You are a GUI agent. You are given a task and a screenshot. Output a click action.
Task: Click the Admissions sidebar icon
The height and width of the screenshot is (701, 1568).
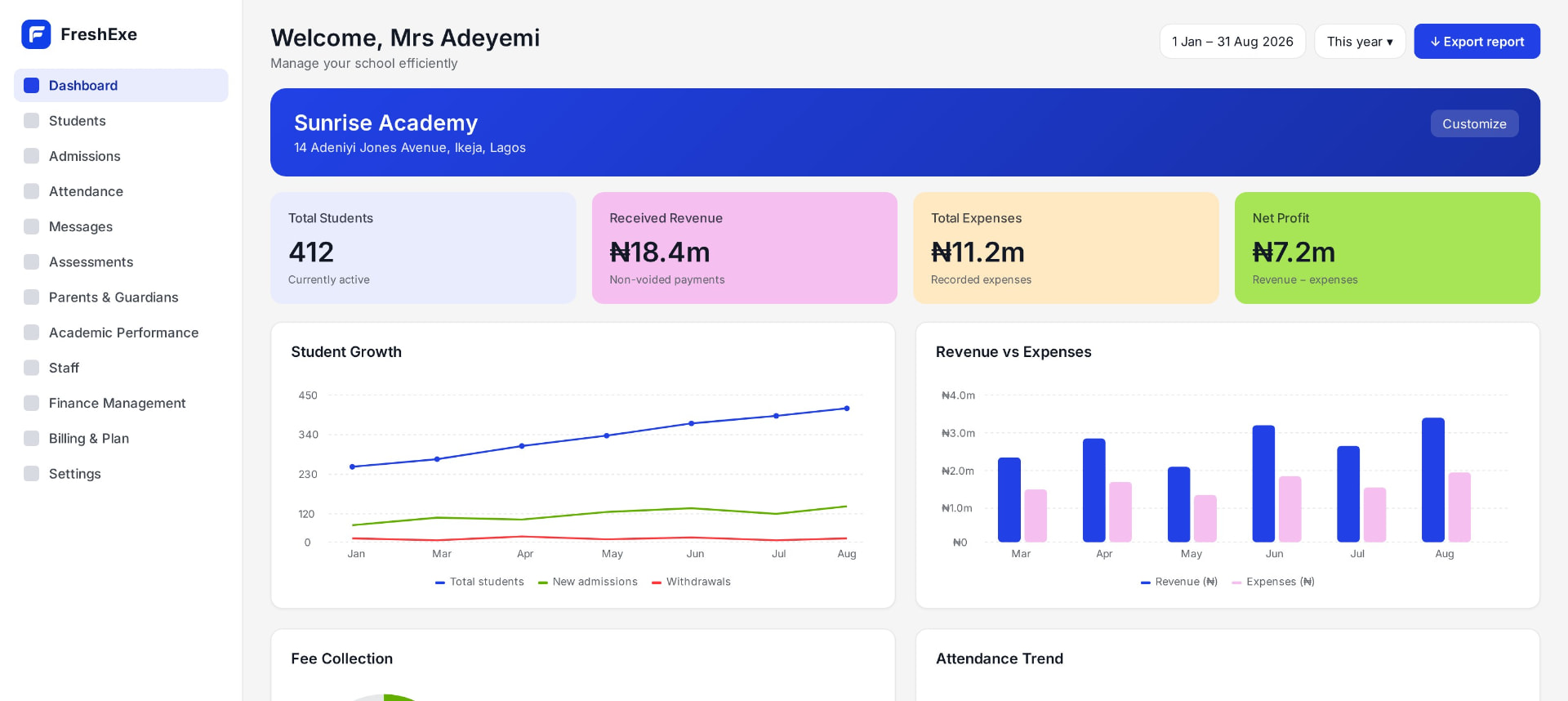[x=32, y=156]
